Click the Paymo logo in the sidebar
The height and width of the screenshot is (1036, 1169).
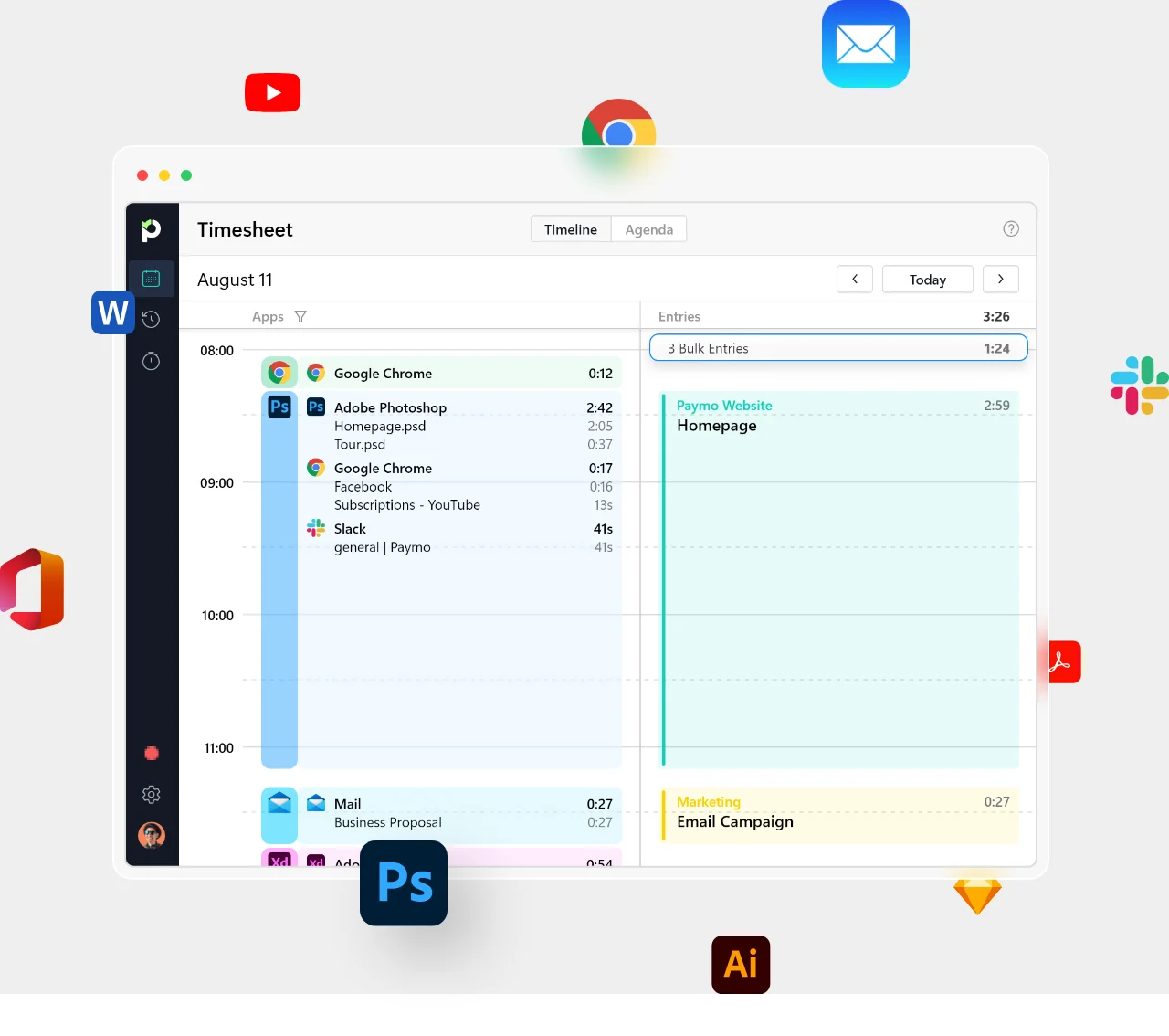click(x=152, y=229)
